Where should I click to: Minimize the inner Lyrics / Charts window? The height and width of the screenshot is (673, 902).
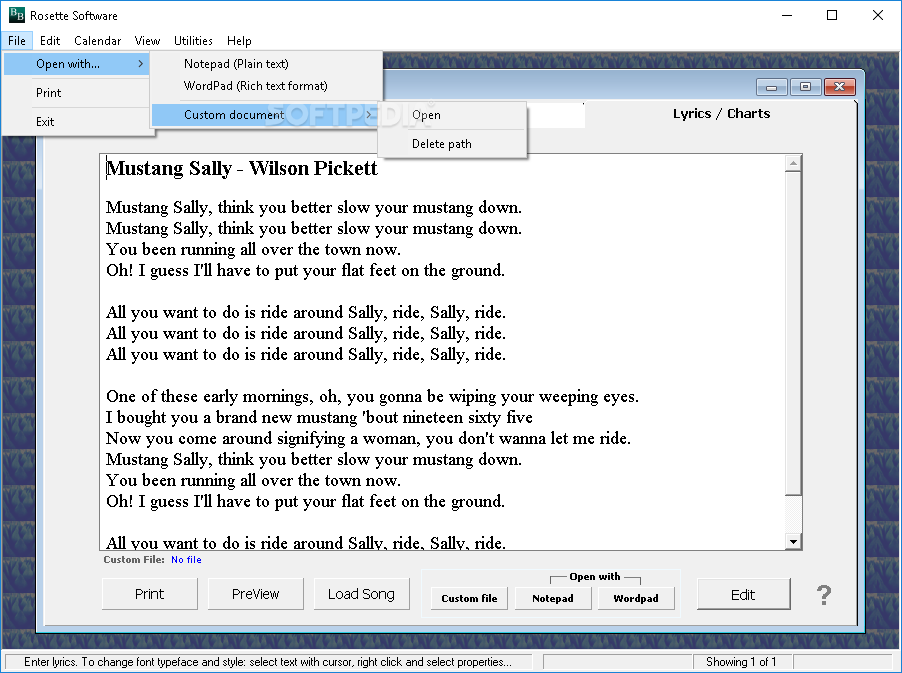(771, 87)
